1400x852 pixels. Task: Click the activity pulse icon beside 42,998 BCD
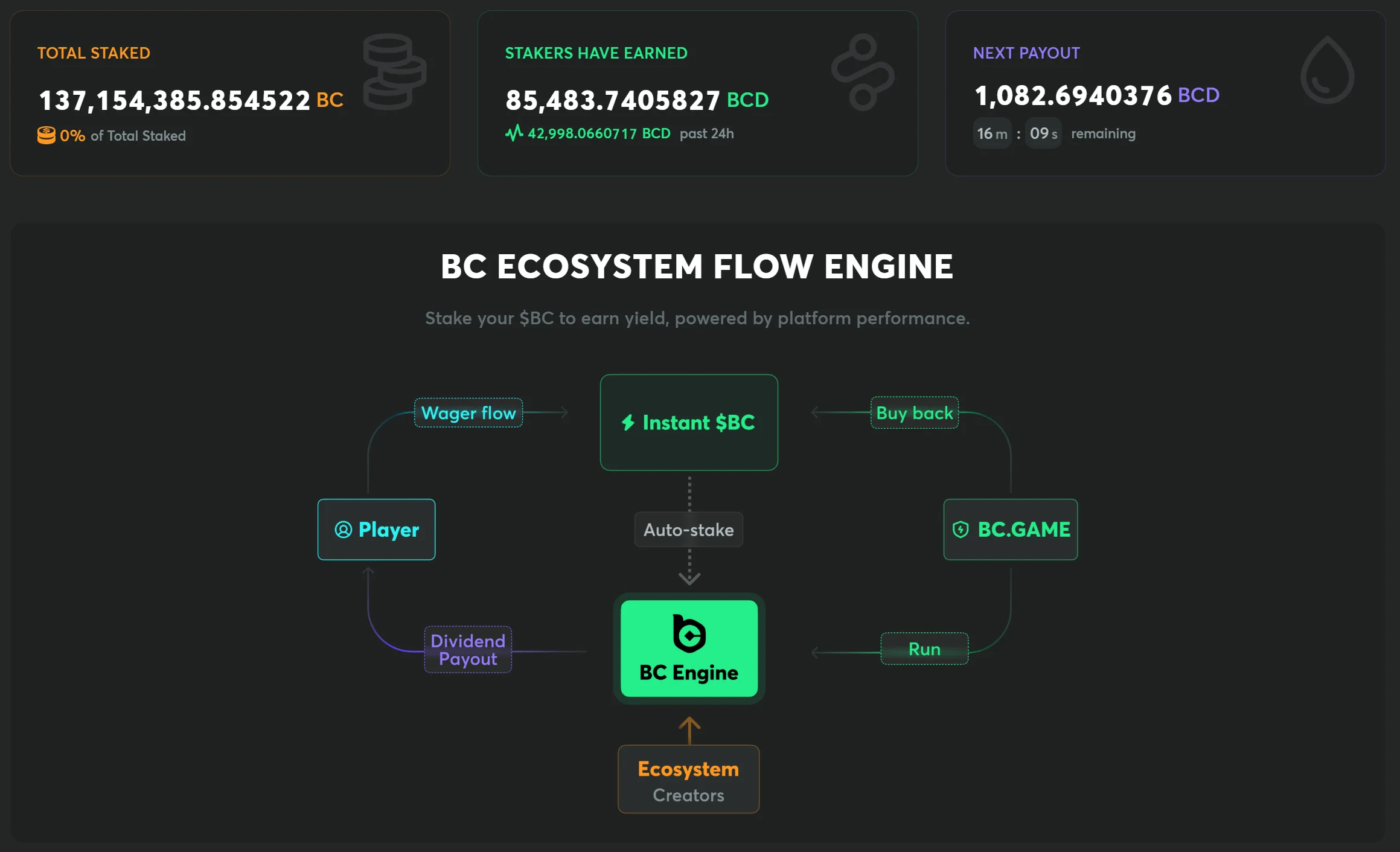(x=514, y=133)
